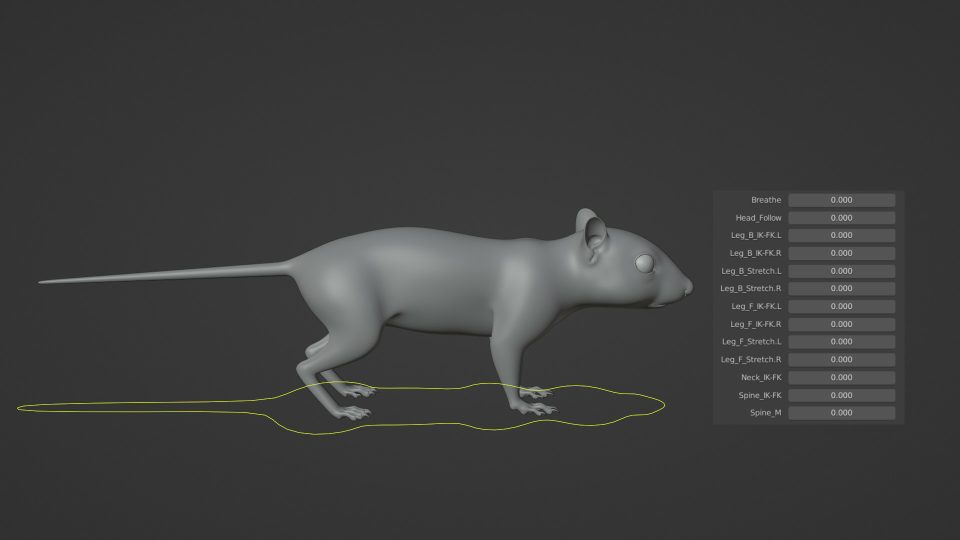The height and width of the screenshot is (540, 960).
Task: Adjust the Leg_B_IK-FK.R value field
Action: click(841, 253)
